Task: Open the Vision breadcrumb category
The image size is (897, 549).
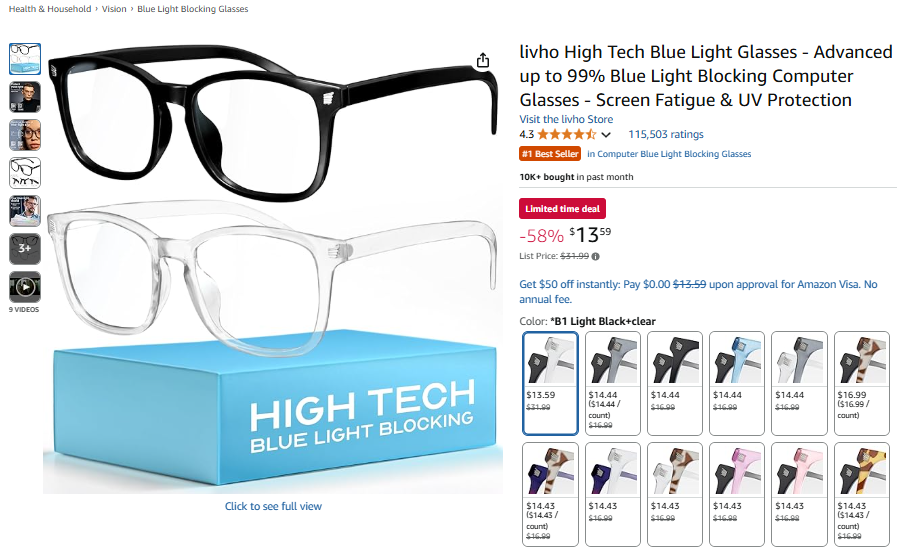Action: tap(114, 9)
